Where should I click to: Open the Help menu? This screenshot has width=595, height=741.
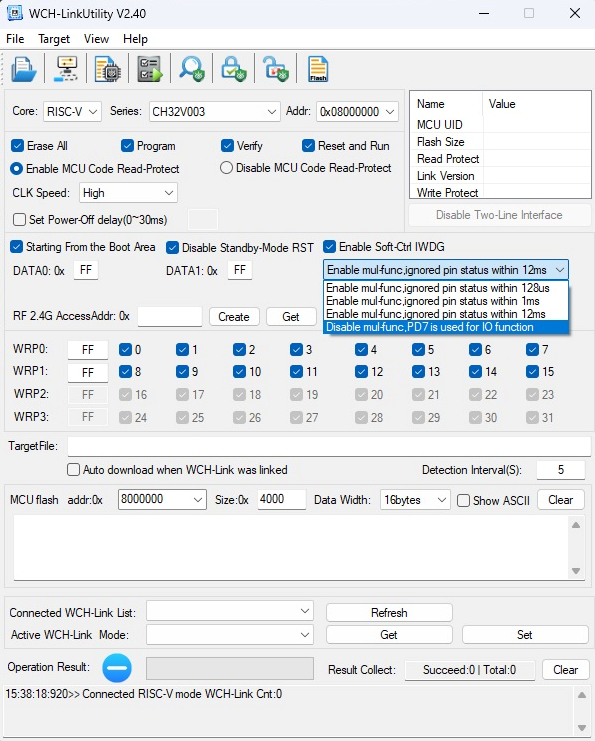tap(135, 39)
